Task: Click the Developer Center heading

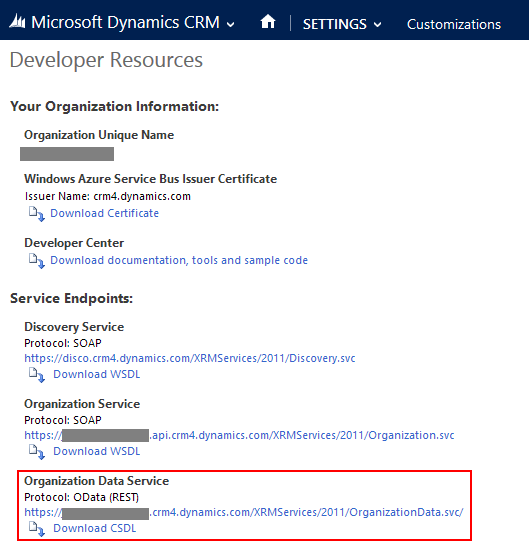Action: click(x=74, y=243)
